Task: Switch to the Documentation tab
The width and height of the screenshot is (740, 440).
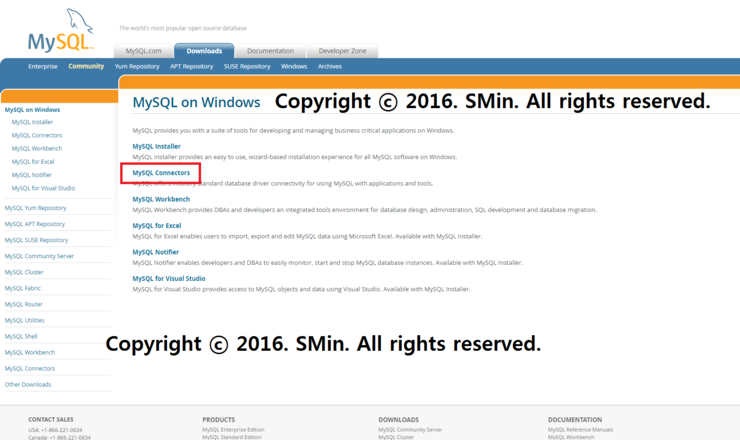Action: [270, 51]
